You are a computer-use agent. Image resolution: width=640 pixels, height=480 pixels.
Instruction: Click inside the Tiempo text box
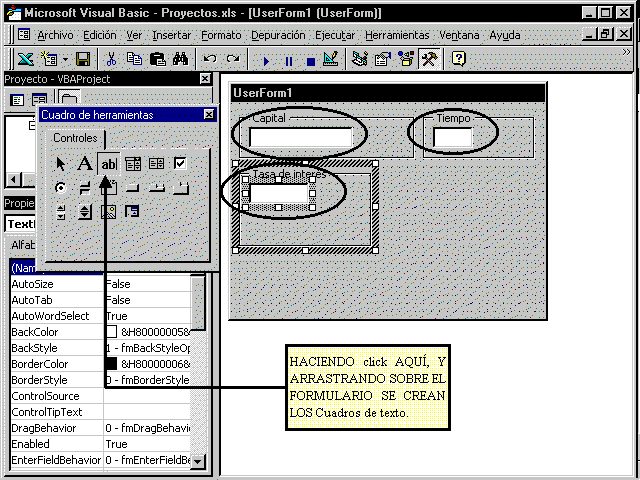coord(452,137)
